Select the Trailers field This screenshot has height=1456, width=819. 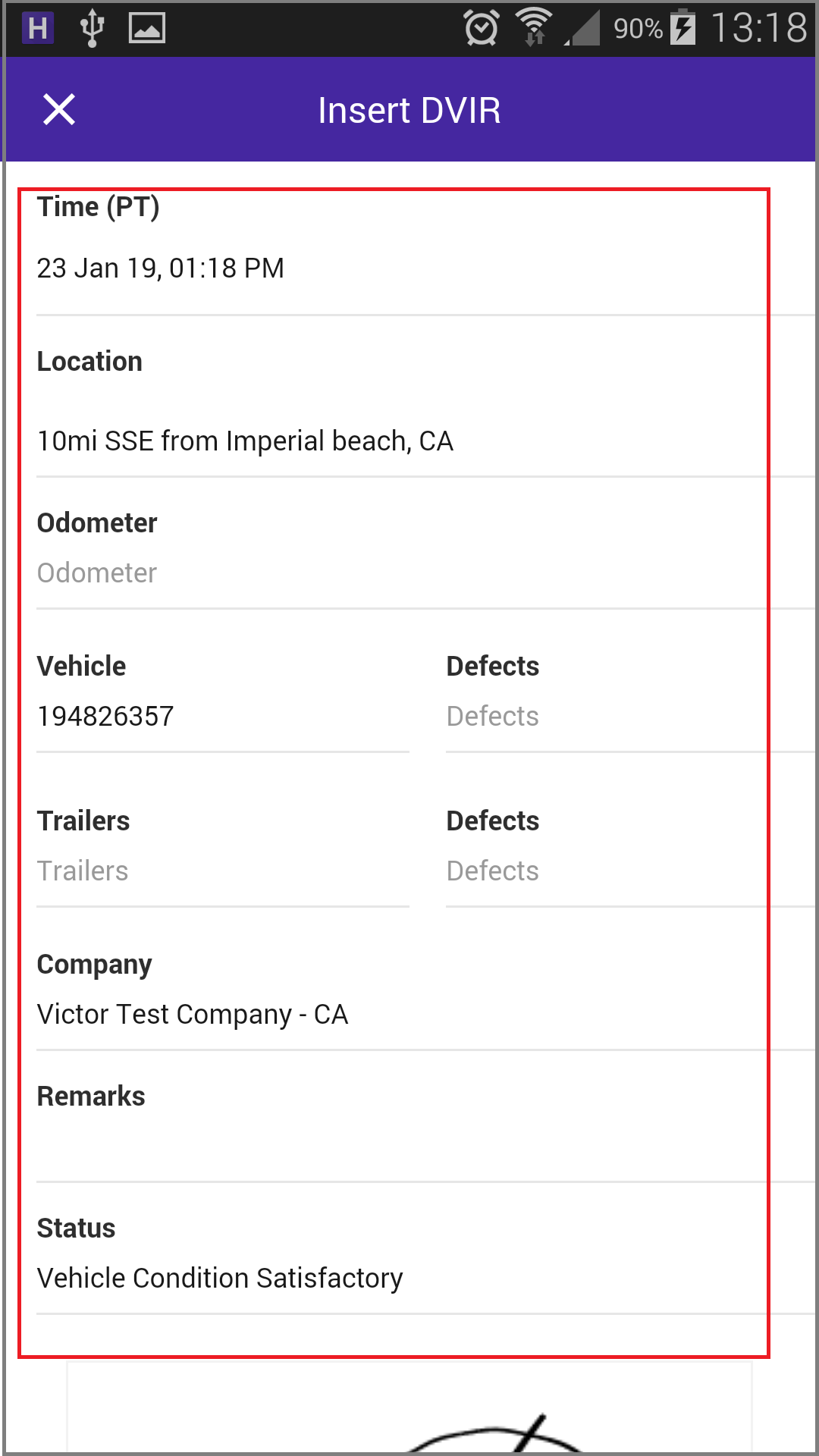tap(223, 871)
